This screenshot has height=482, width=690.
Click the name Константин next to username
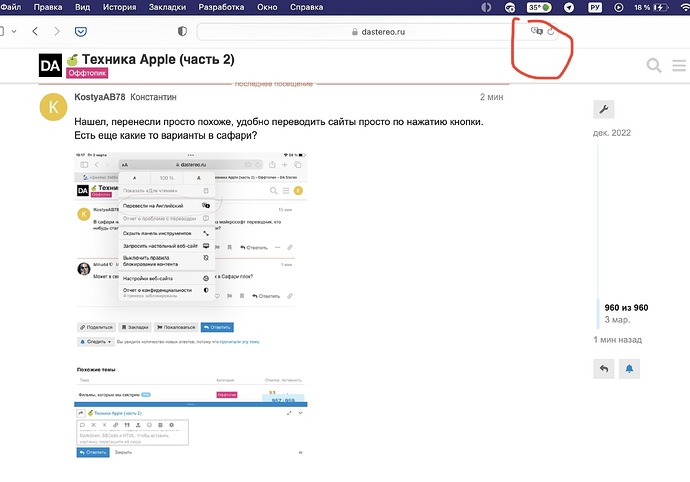coord(153,97)
